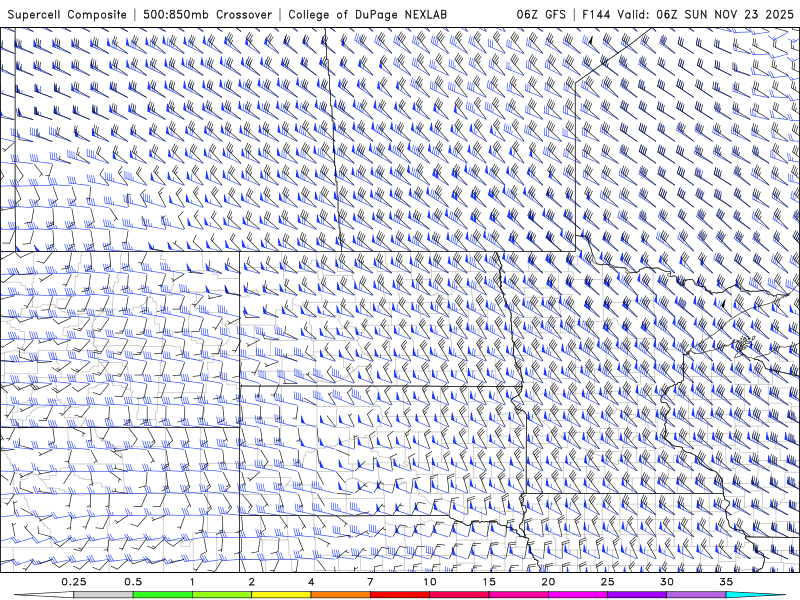Select the hot pink 15–20 color bar segment
Image resolution: width=800 pixels, height=600 pixels.
pyautogui.click(x=518, y=595)
